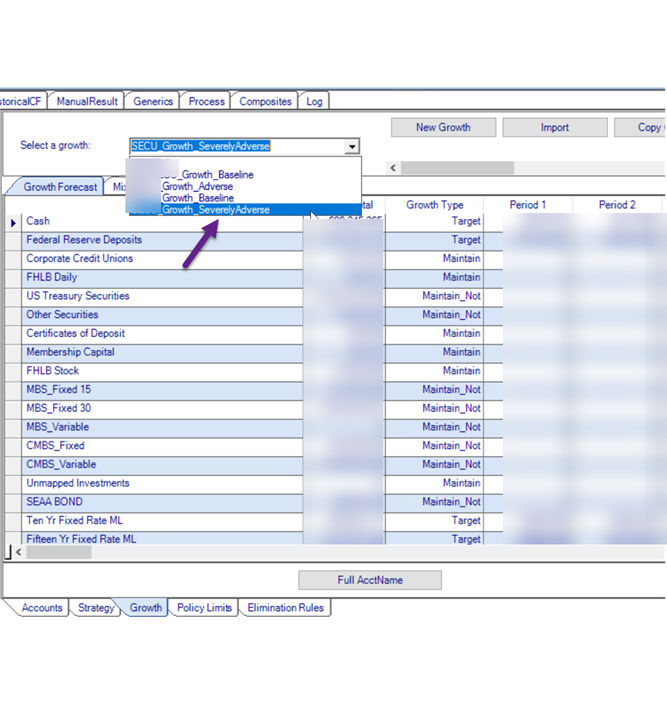Screen dimensions: 667x704
Task: Switch to the ManualResult tab
Action: click(87, 101)
